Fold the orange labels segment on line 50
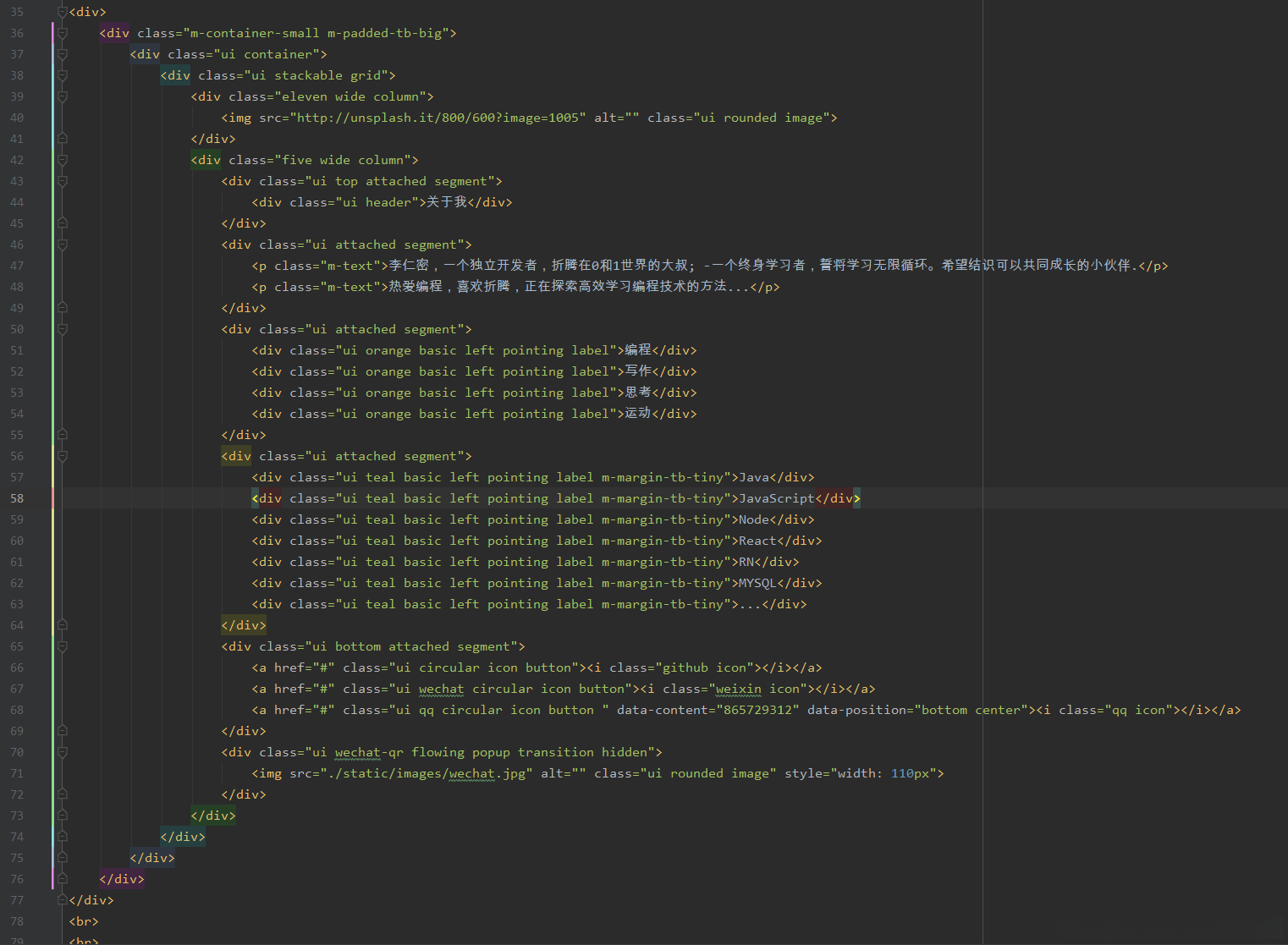This screenshot has width=1288, height=945. pos(62,329)
